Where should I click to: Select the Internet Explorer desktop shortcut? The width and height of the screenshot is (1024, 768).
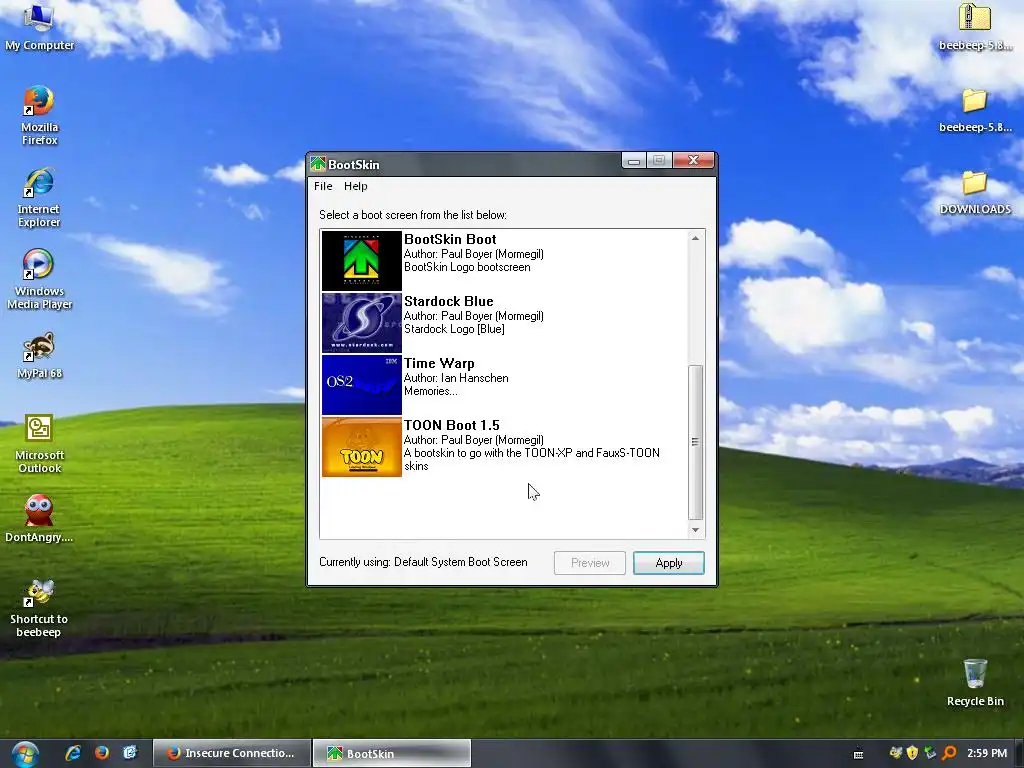[x=39, y=198]
